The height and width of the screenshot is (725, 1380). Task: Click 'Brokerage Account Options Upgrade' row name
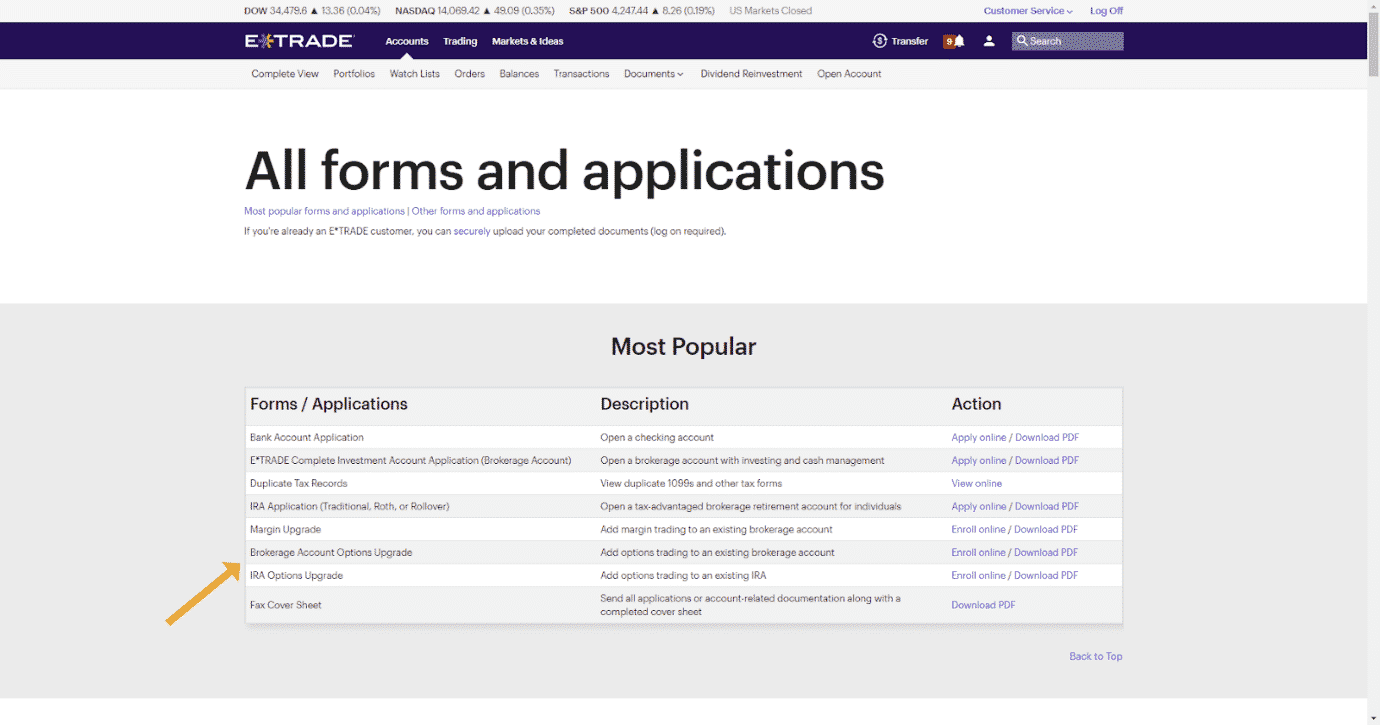click(331, 553)
